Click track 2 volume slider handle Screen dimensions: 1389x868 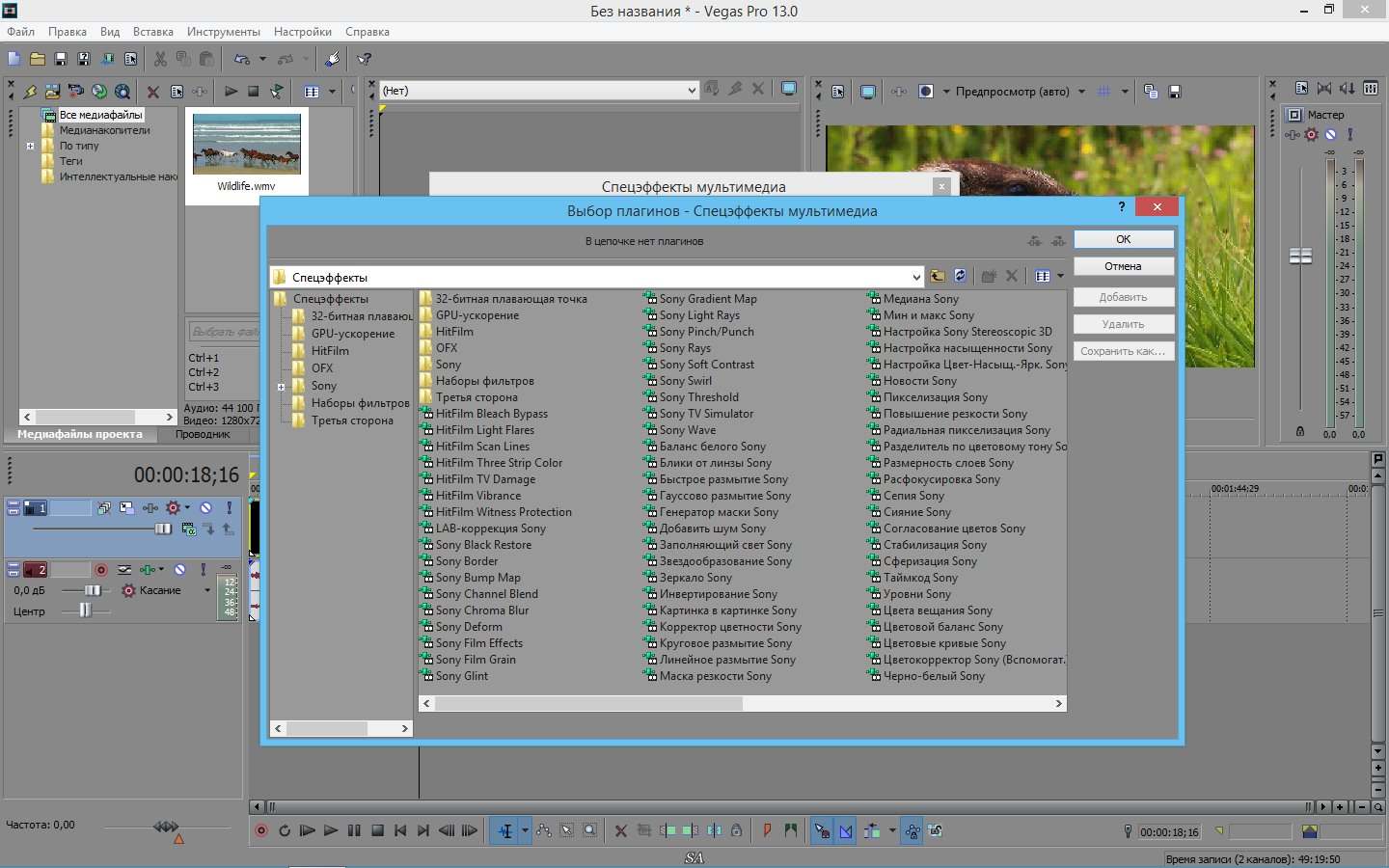point(94,590)
